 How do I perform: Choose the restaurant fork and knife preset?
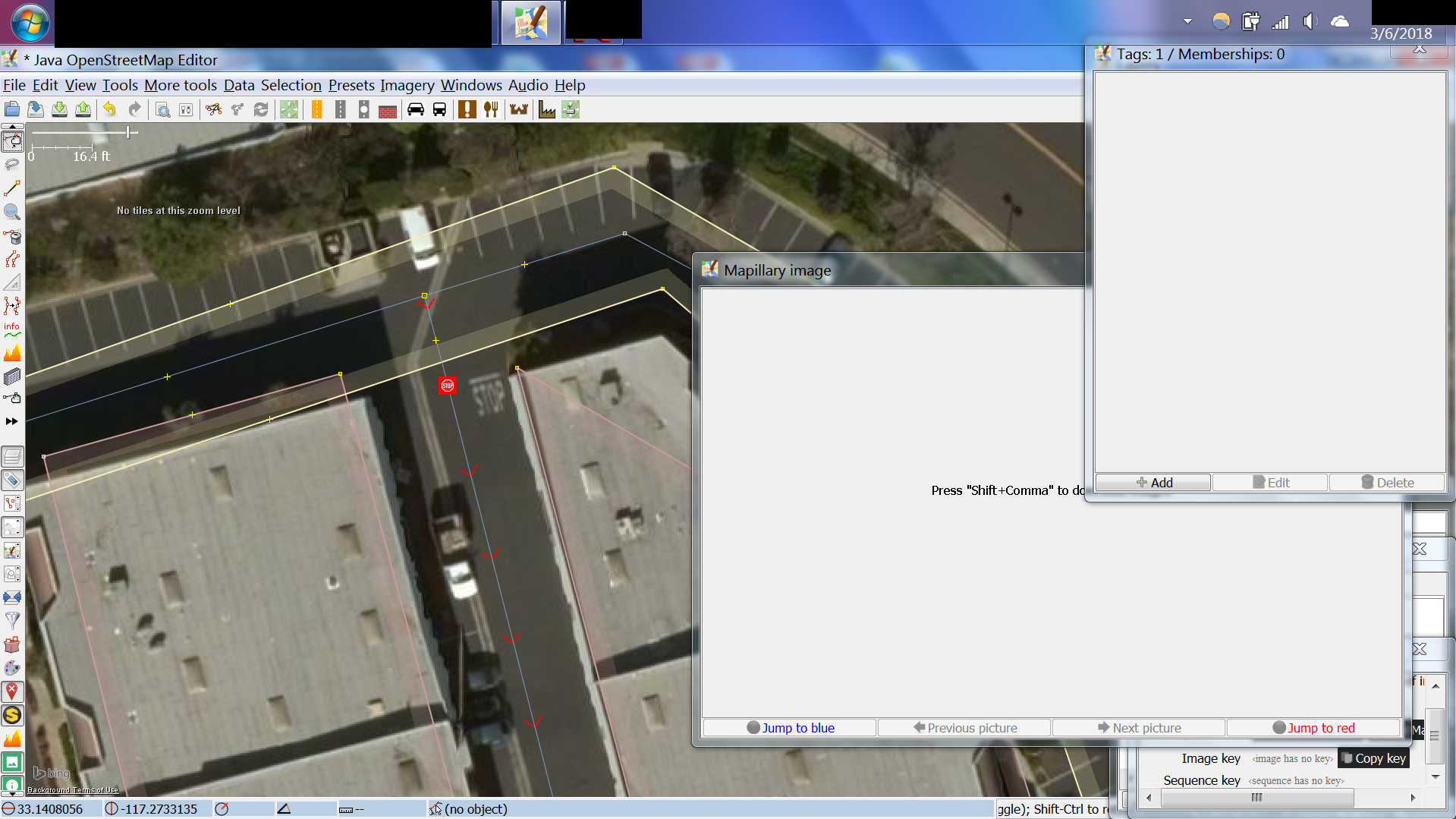coord(491,109)
